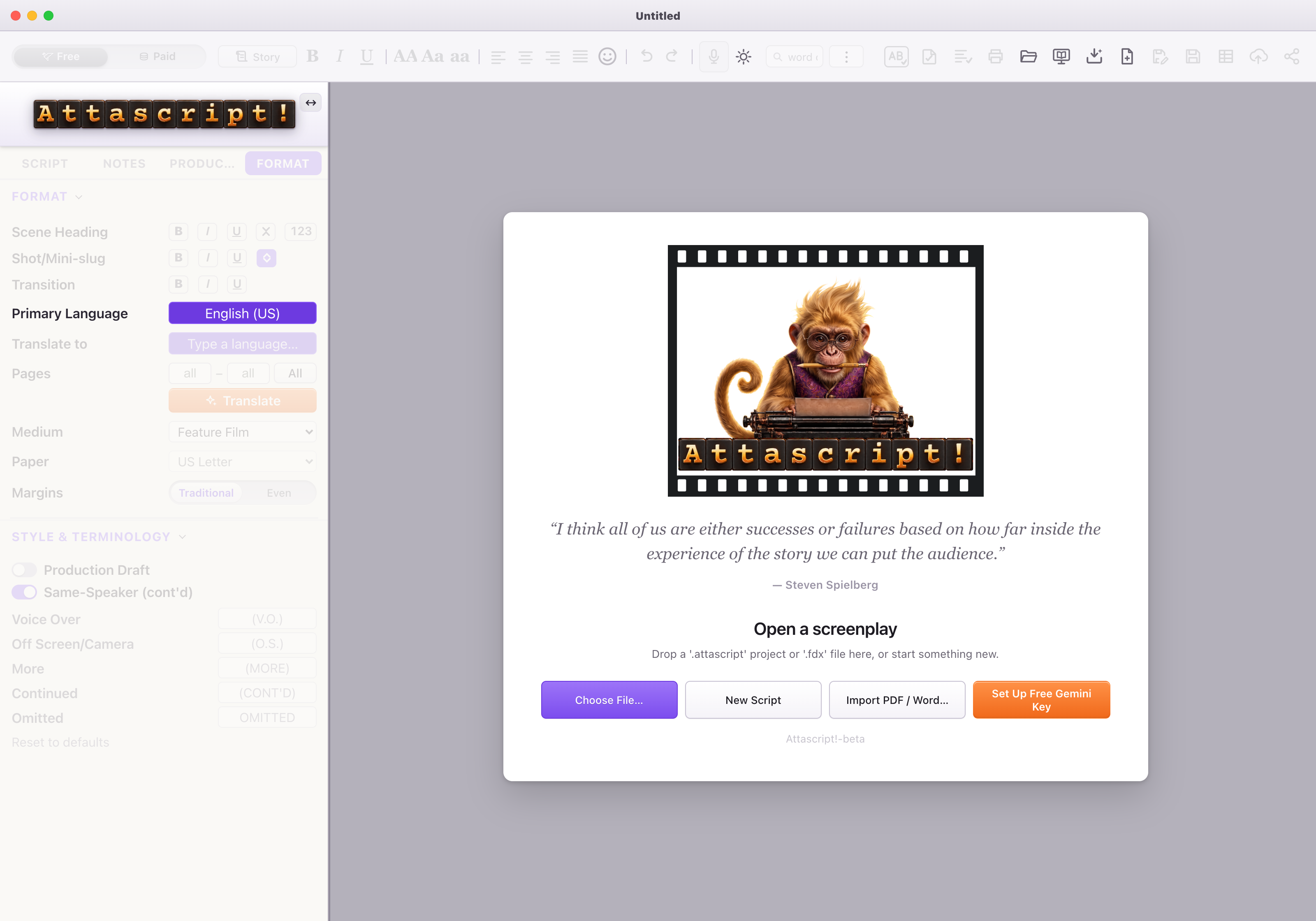This screenshot has height=921, width=1316.
Task: Click the Voice Over (V.O.) field
Action: (x=267, y=619)
